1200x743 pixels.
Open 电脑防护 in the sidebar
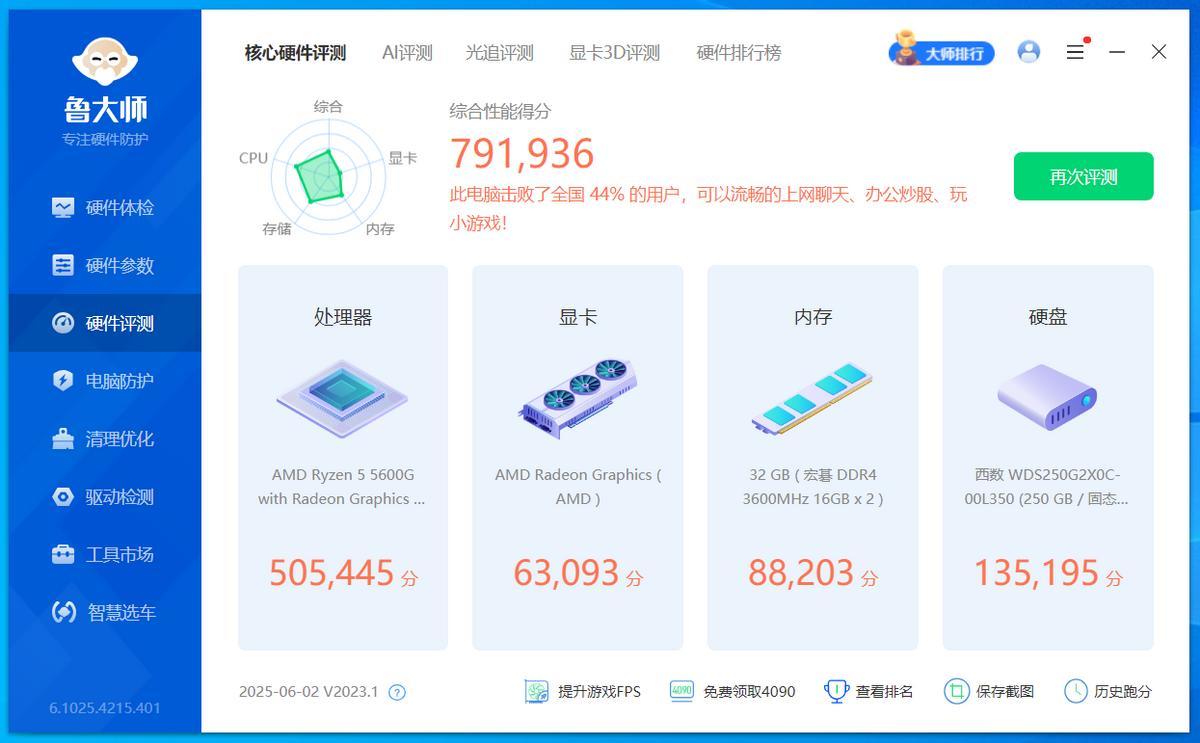104,381
